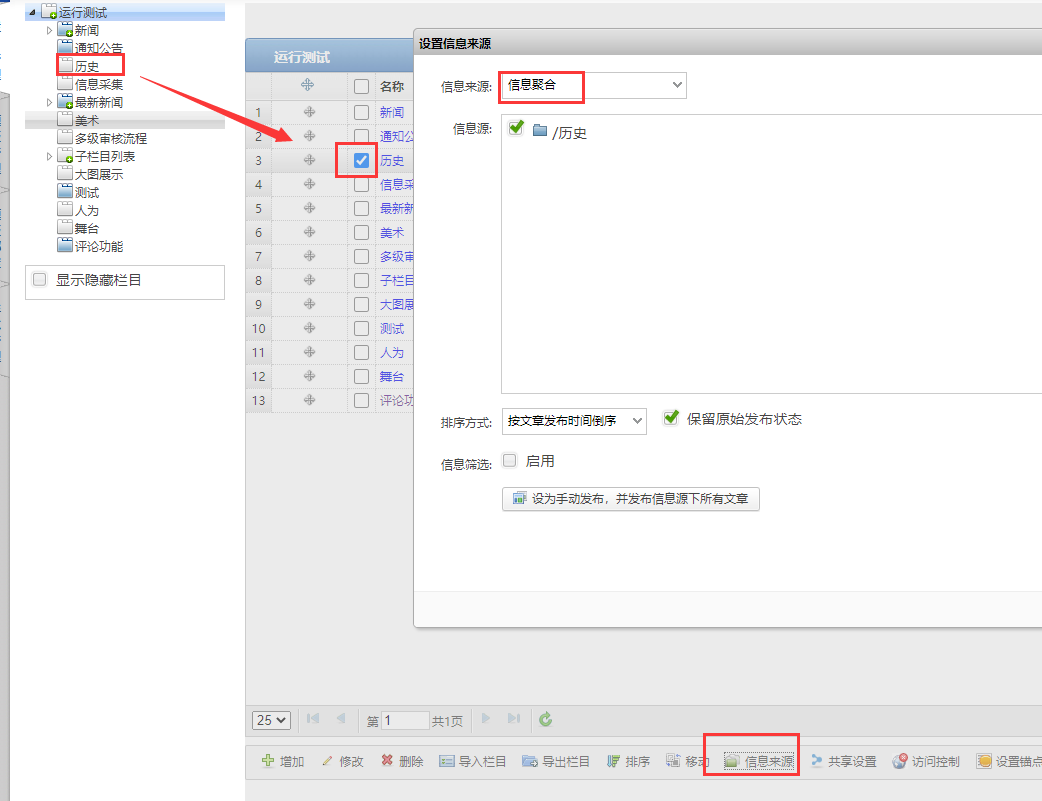This screenshot has width=1042, height=801.
Task: Click the 增加 (add) toolbar icon
Action: coord(268,762)
